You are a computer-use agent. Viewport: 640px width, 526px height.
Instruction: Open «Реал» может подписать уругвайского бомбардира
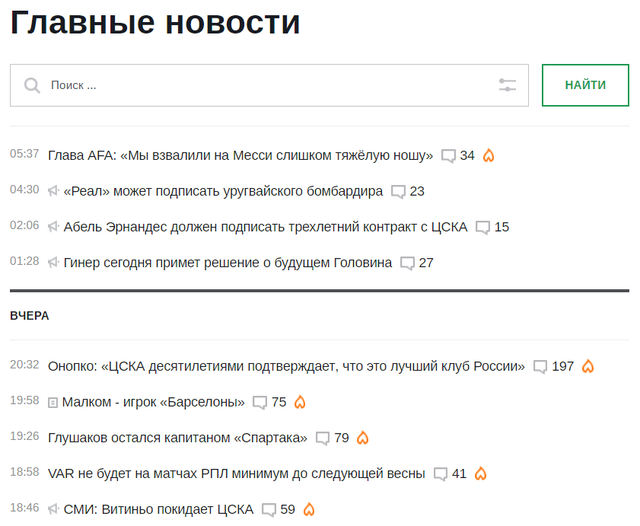tap(223, 191)
